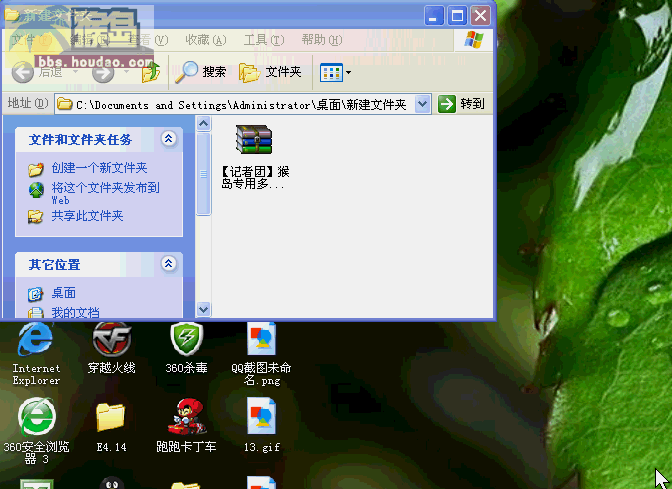This screenshot has height=489, width=672.
Task: Click the Windows flag logo in menu bar
Action: pyautogui.click(x=474, y=40)
